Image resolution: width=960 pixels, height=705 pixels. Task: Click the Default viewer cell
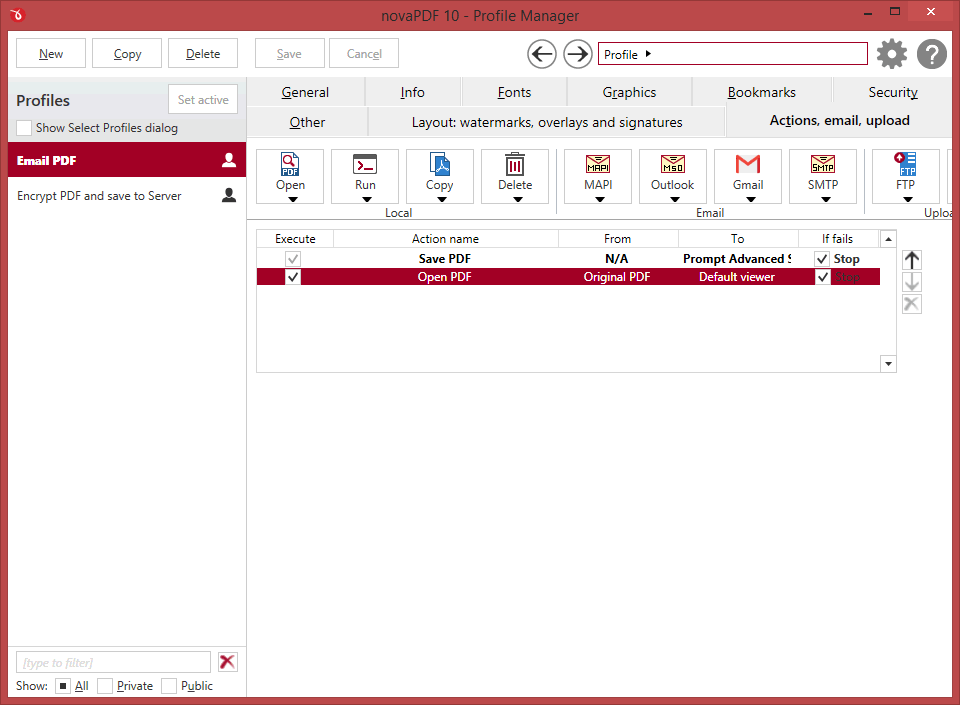click(x=737, y=277)
